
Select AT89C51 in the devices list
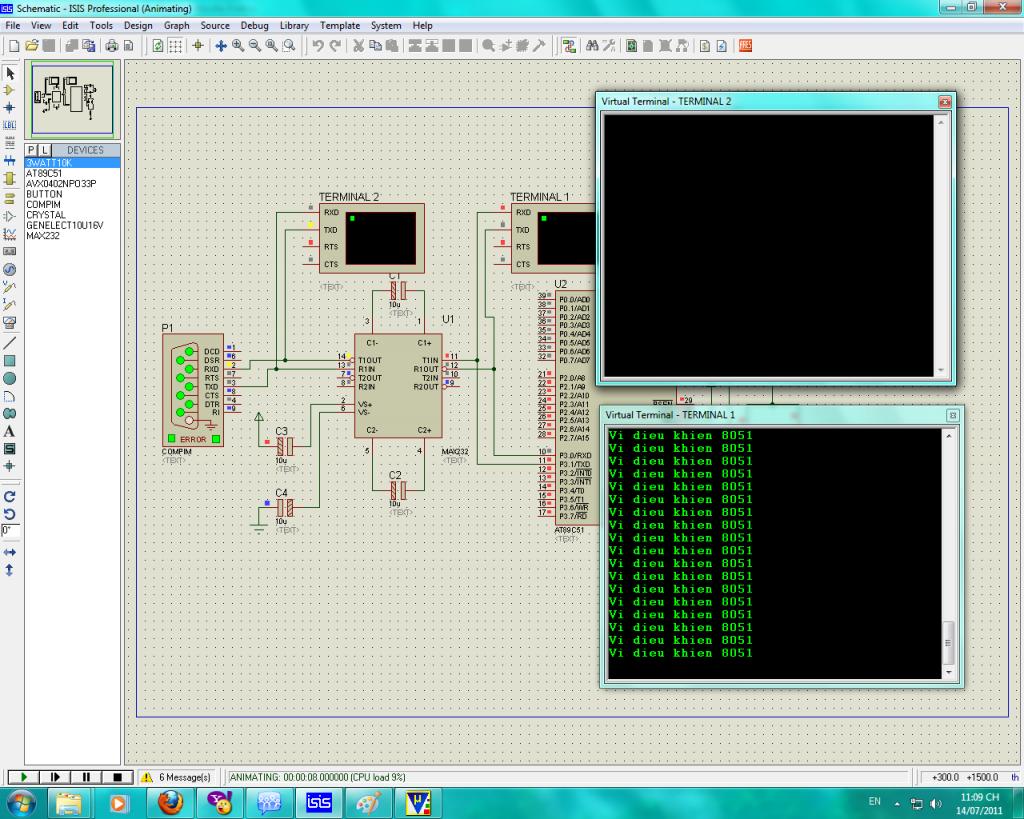click(x=44, y=173)
